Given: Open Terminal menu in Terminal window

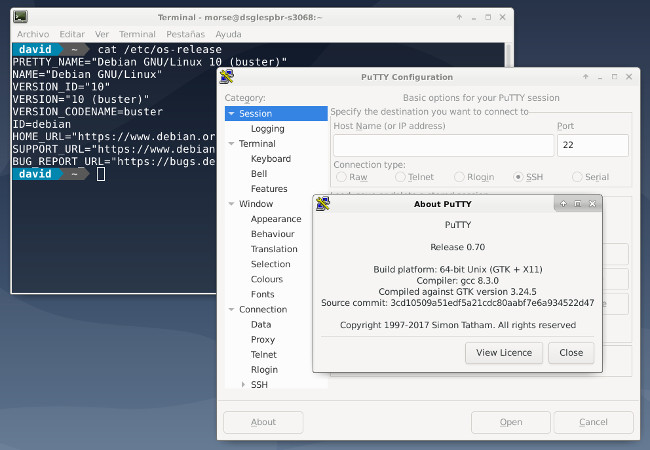Looking at the screenshot, I should click(x=137, y=34).
